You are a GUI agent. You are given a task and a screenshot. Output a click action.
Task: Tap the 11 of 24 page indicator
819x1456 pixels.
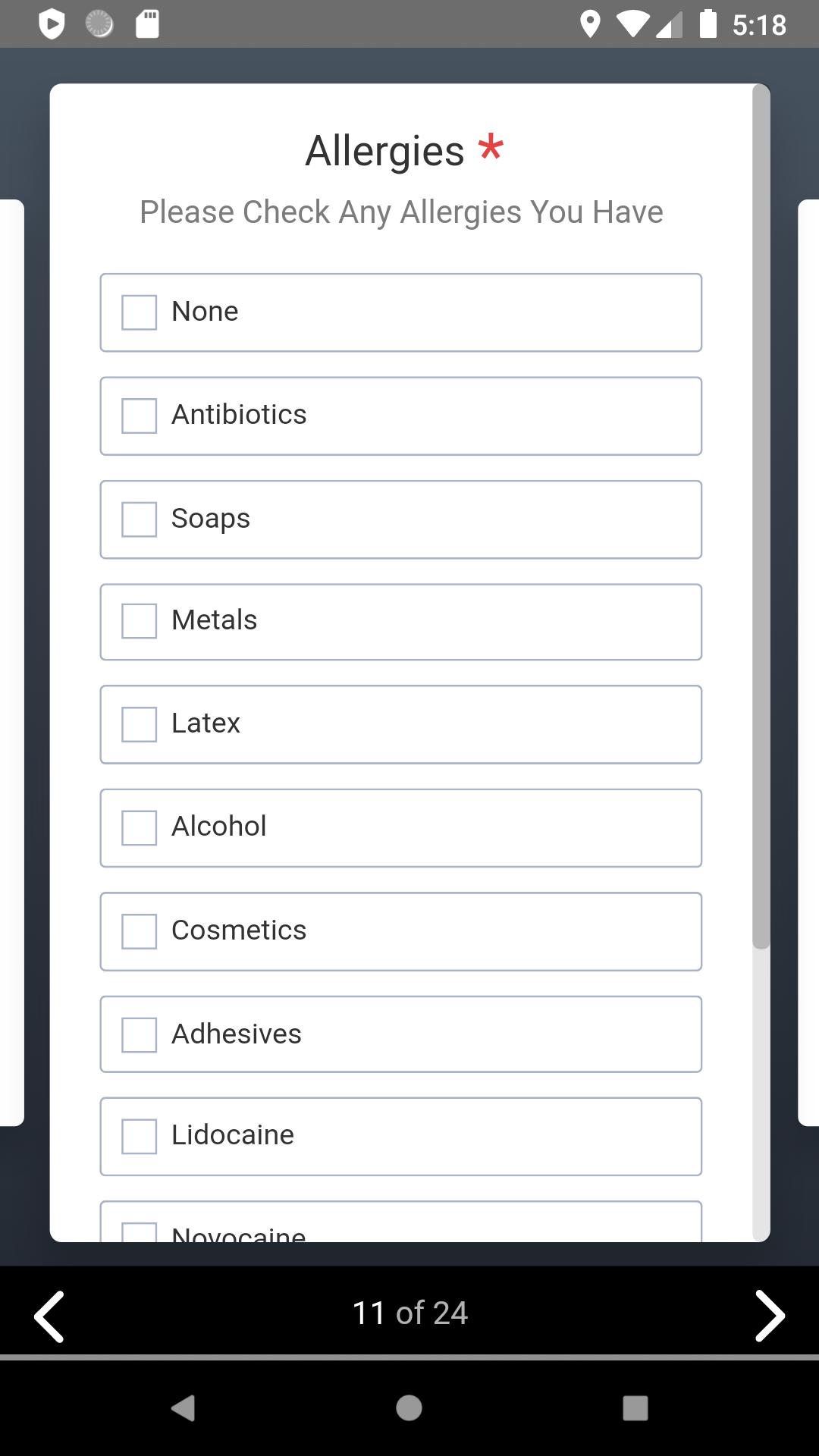click(x=410, y=1313)
